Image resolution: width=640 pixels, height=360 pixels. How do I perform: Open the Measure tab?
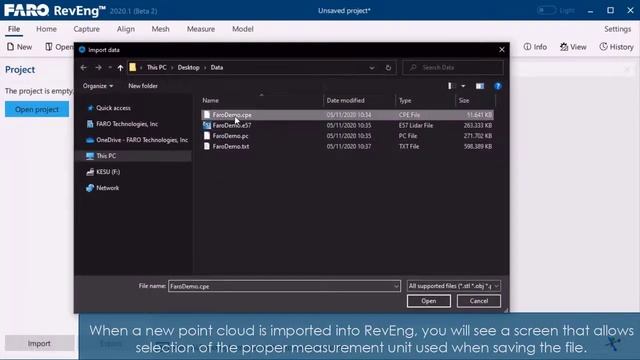[x=200, y=29]
